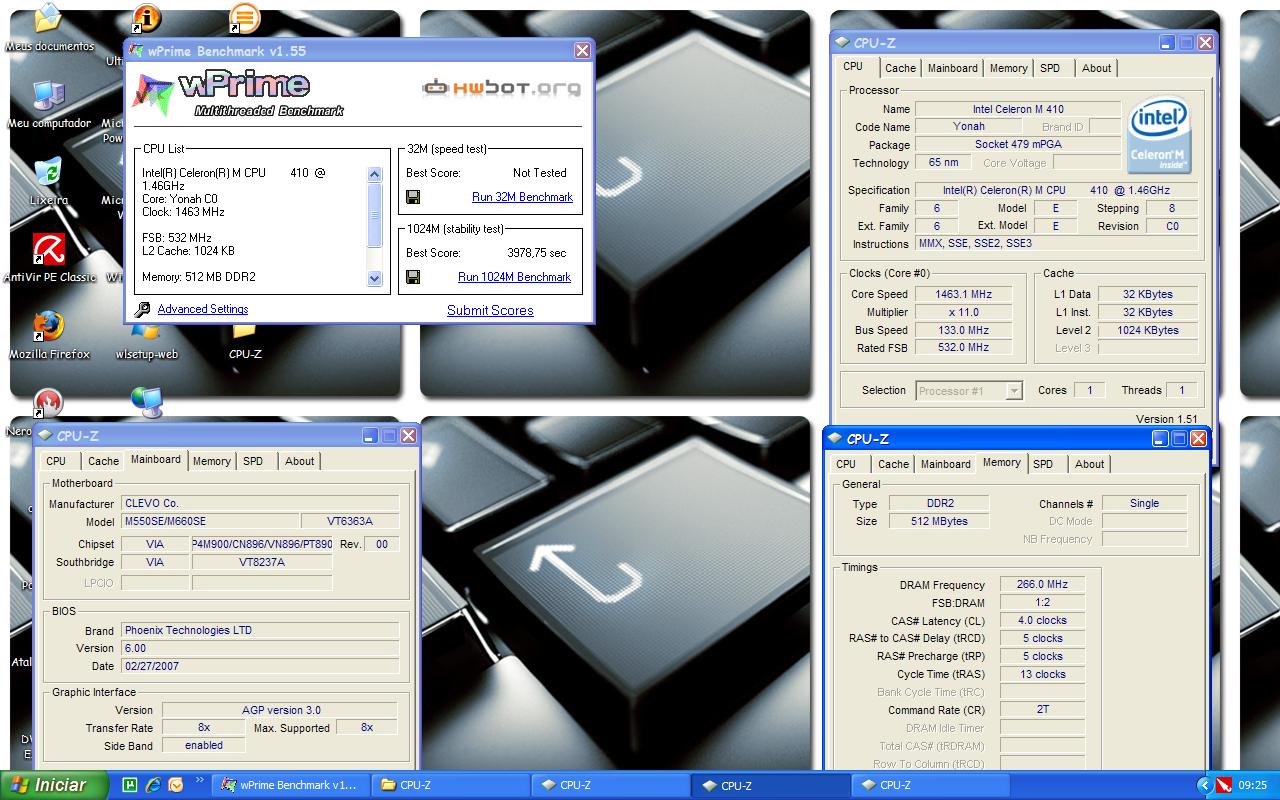Image resolution: width=1280 pixels, height=800 pixels.
Task: Select Mainboard tab in the bottom-right Memory CPU-Z window
Action: pos(946,464)
